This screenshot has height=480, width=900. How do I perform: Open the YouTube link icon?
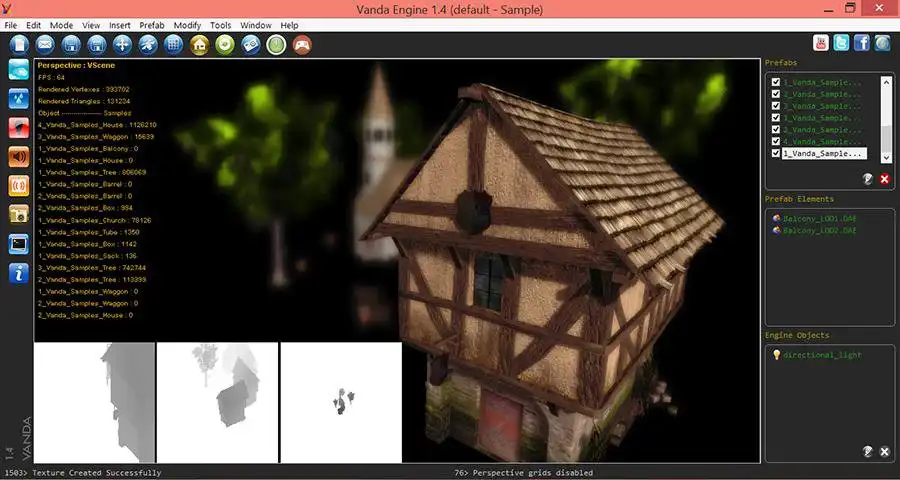coord(821,43)
